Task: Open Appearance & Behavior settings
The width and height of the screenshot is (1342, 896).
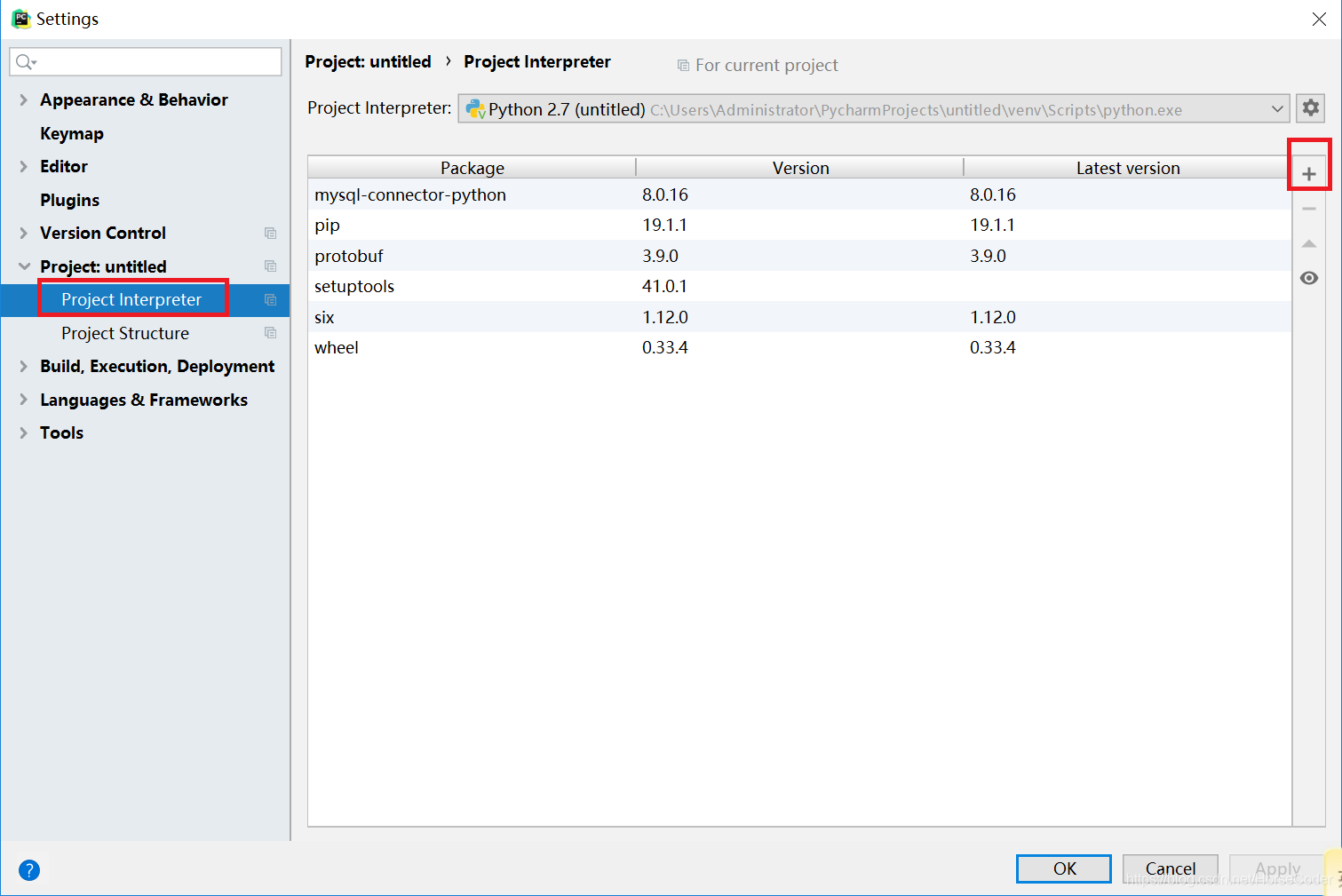Action: pos(134,100)
